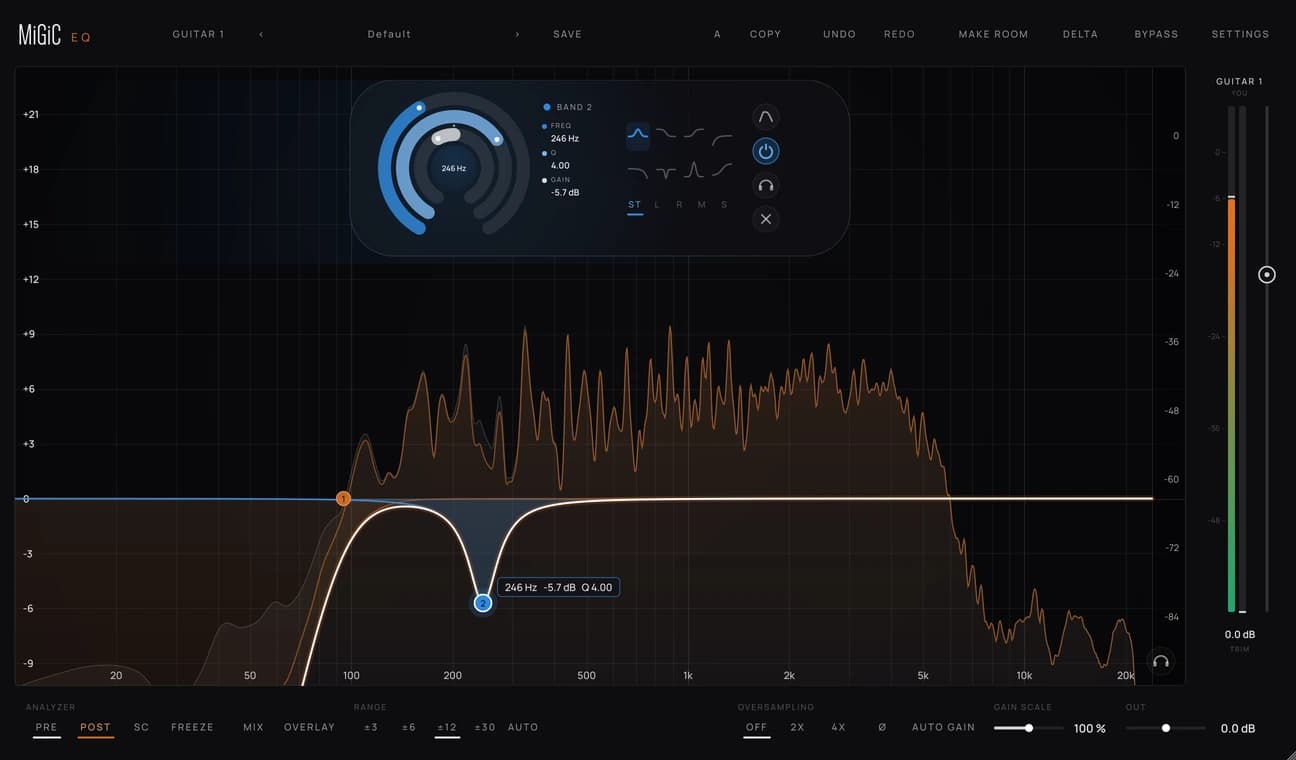
Task: Select the MIX analyzer option
Action: pos(254,727)
